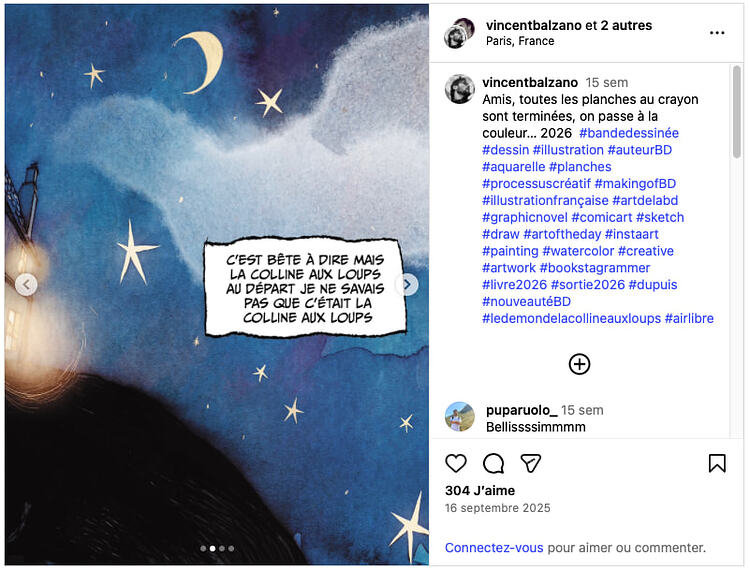Share the post via paper plane icon
Viewport: 750px width, 571px height.
click(530, 463)
